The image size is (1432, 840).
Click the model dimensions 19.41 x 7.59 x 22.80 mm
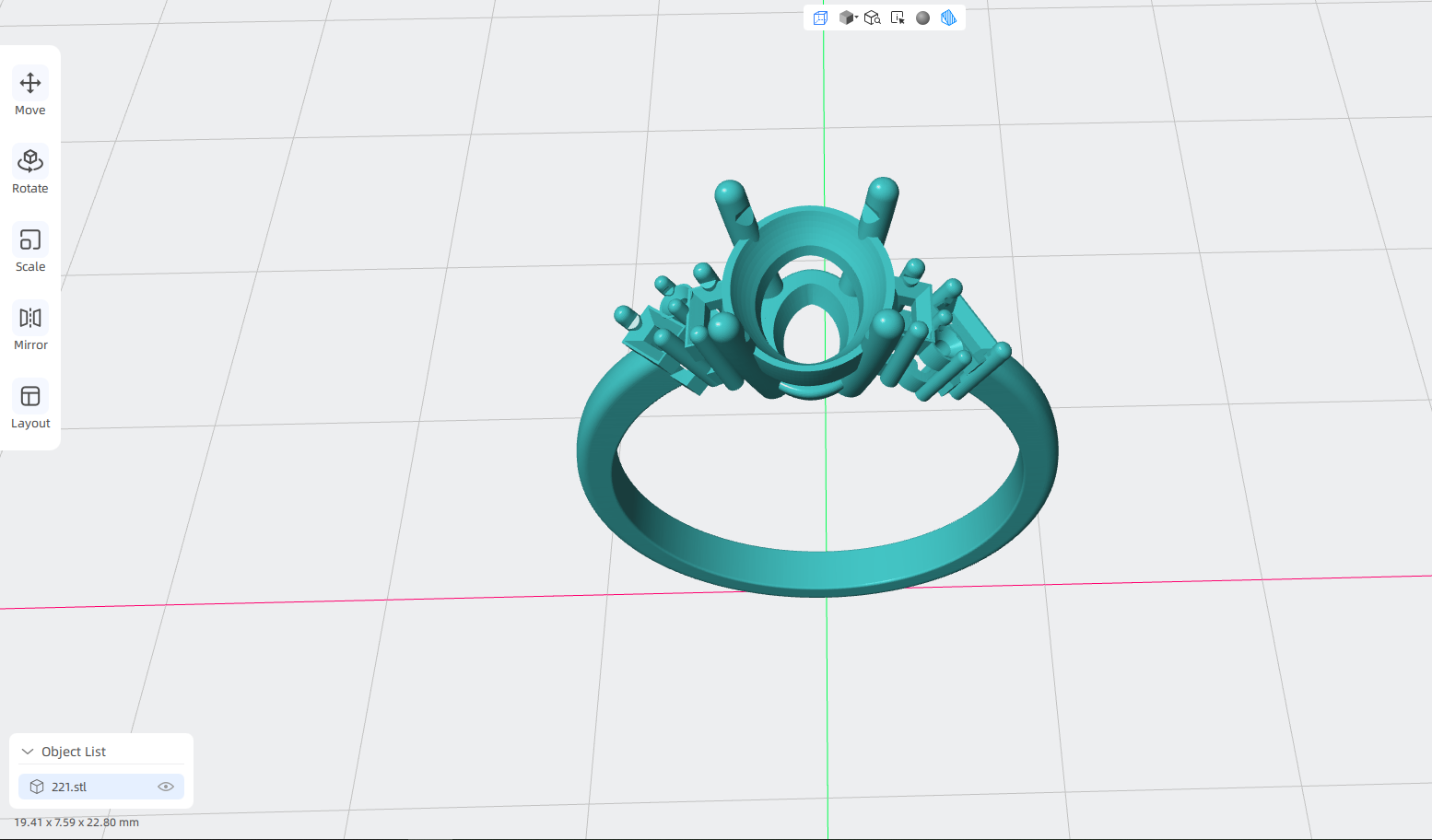pyautogui.click(x=76, y=822)
